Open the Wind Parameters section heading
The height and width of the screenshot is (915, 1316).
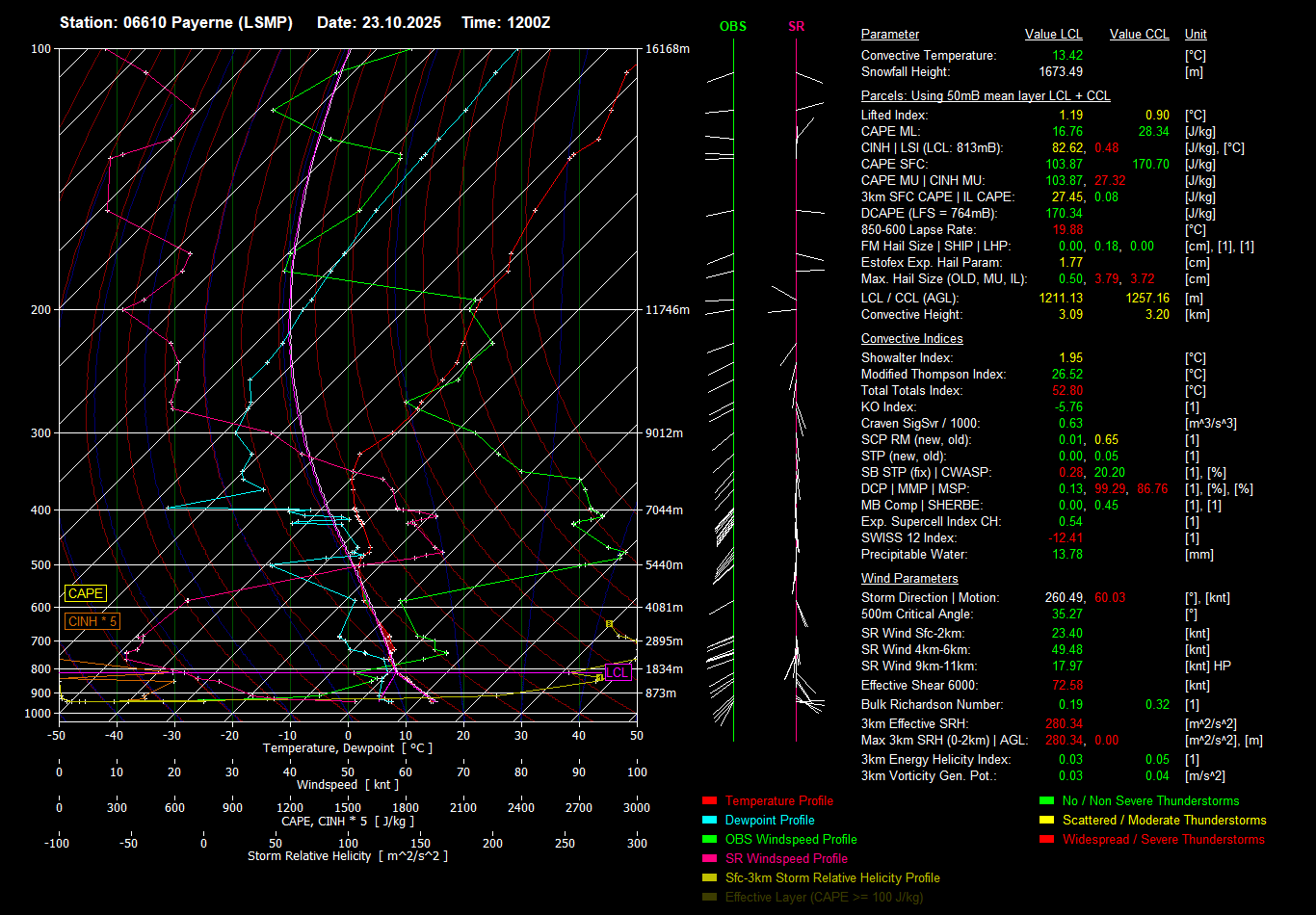coord(909,579)
